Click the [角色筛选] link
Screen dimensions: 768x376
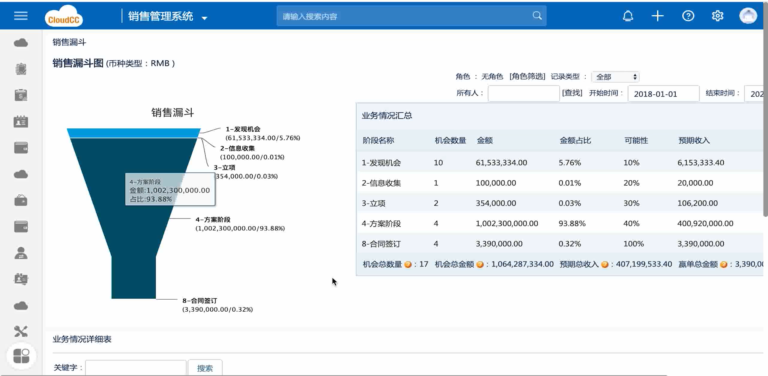click(x=528, y=76)
